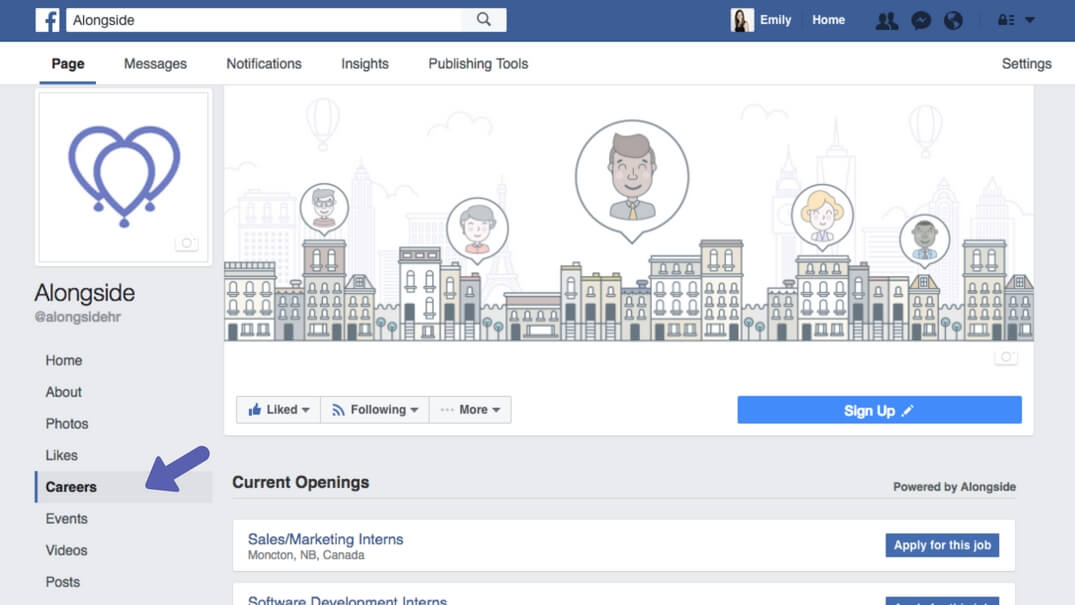Click the cover photo camera icon

tap(1006, 357)
